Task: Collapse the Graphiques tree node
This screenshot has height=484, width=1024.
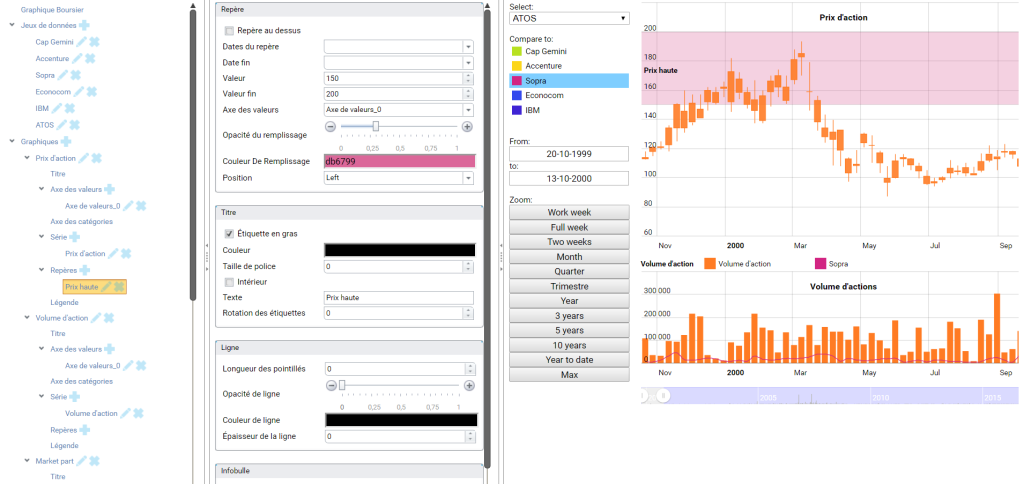Action: click(12, 140)
